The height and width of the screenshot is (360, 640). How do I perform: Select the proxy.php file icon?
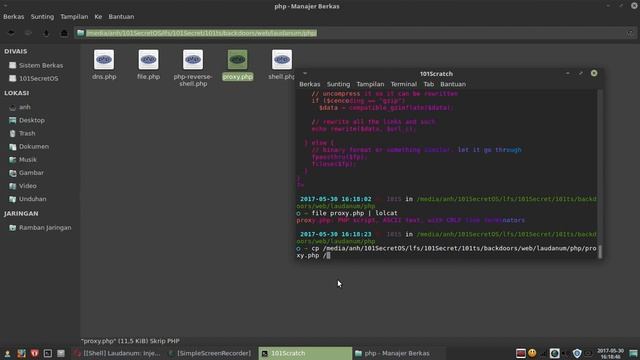pos(238,60)
